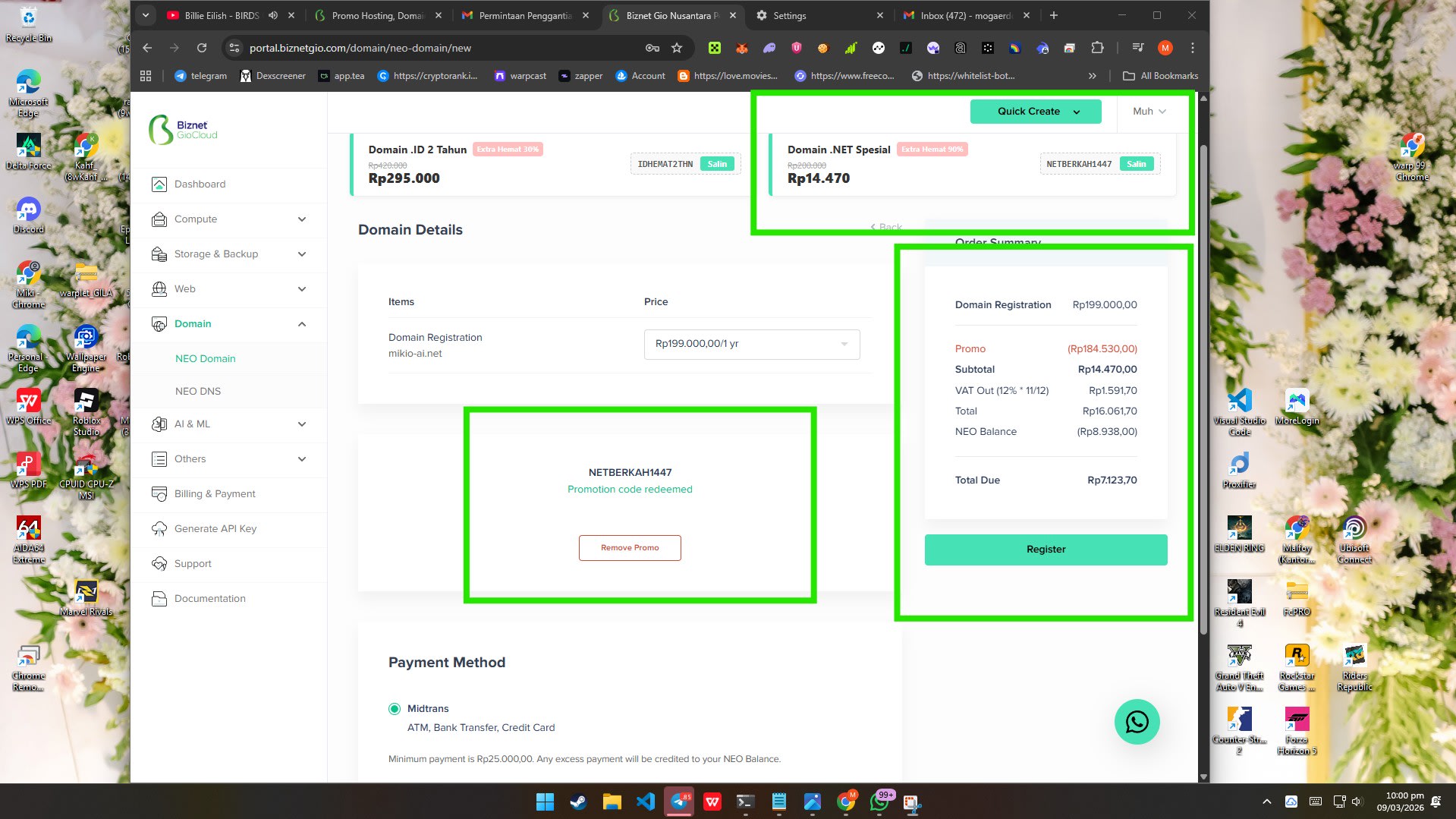
Task: Click the Domain sidebar icon
Action: point(159,324)
